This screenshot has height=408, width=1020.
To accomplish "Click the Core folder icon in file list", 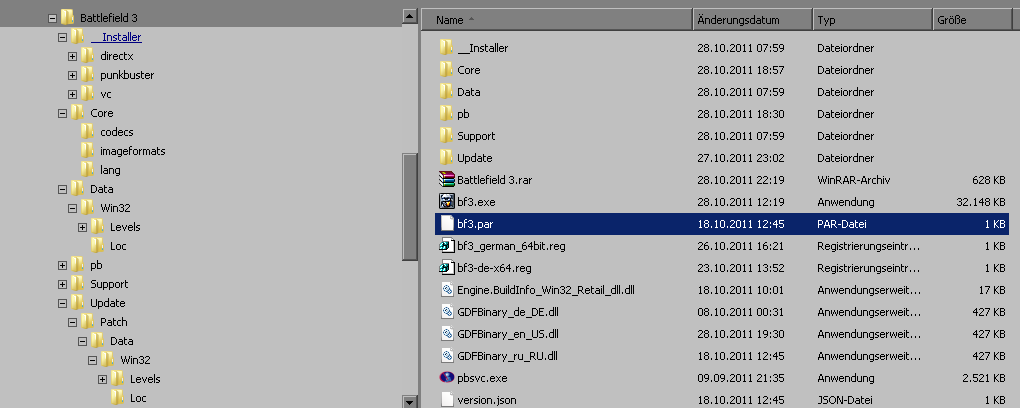I will [x=446, y=70].
